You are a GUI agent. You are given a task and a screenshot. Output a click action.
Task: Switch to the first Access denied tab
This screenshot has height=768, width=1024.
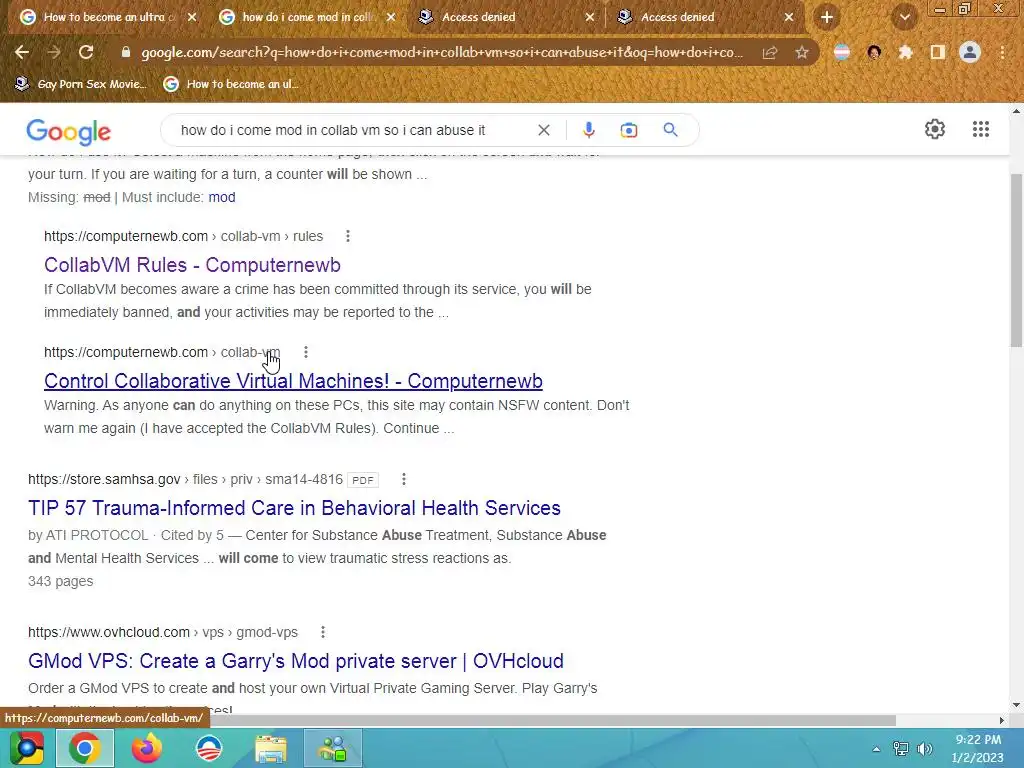tap(506, 17)
